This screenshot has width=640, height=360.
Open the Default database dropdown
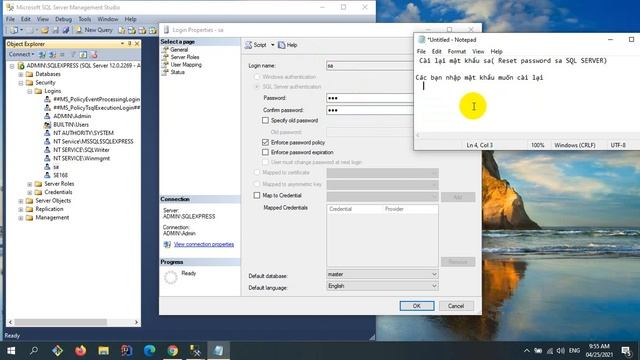click(382, 274)
